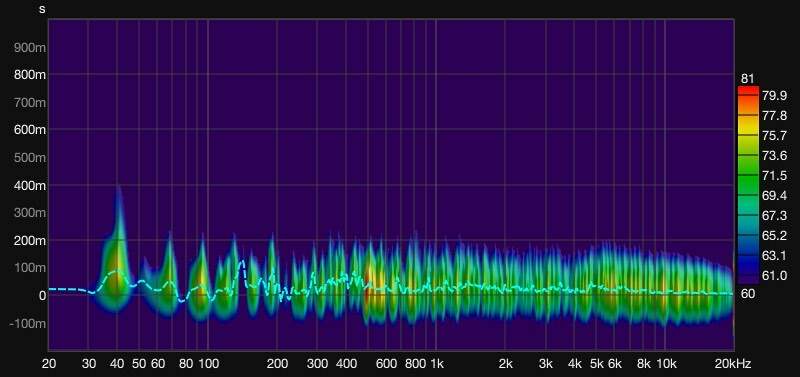
Task: Click the 73.6 level on color legend
Action: 774,156
